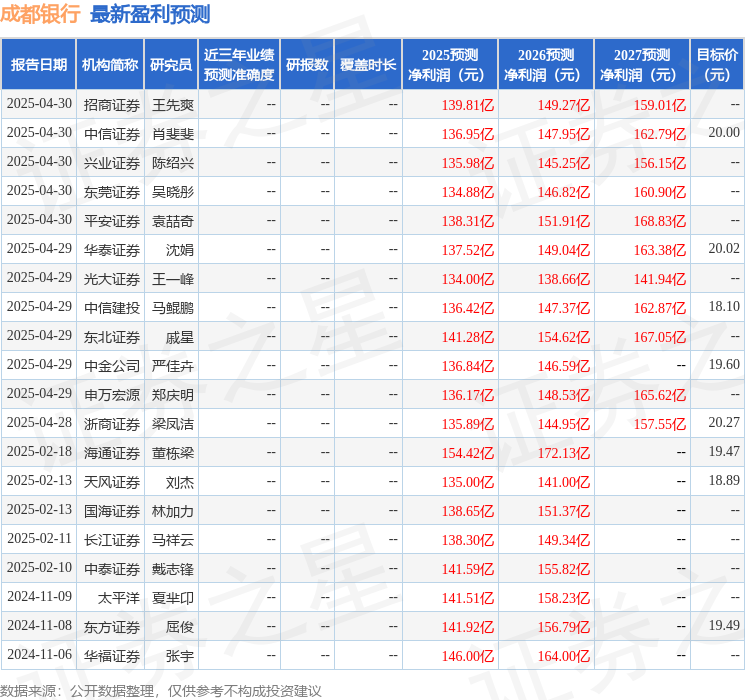Click the 覆盖时长 column header

(x=368, y=65)
